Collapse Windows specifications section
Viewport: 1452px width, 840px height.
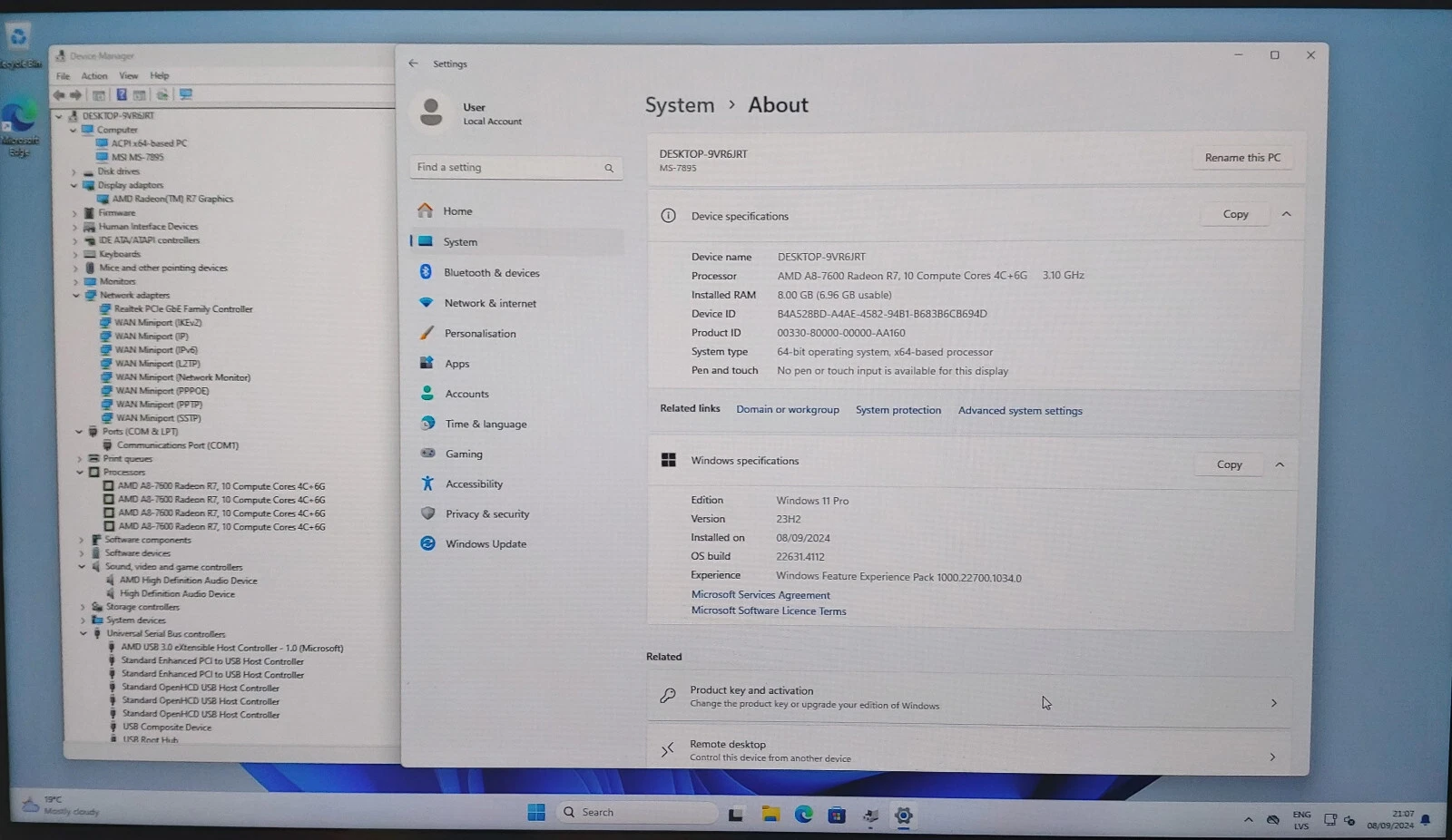[1280, 464]
